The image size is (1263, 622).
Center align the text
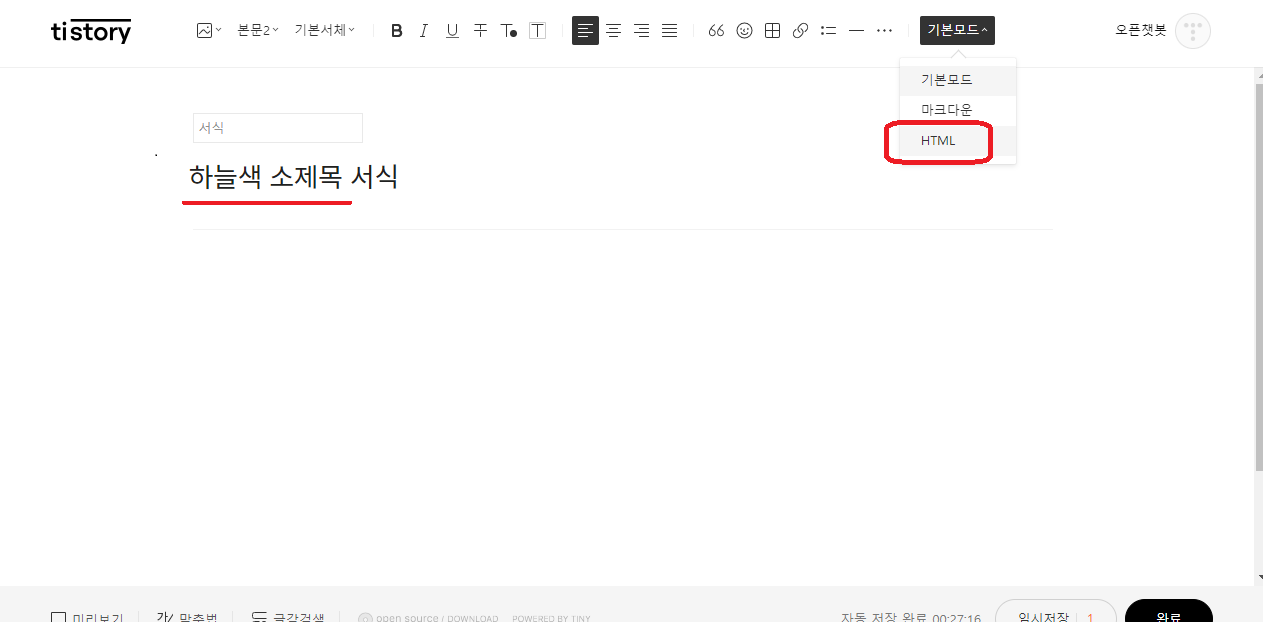click(x=613, y=31)
